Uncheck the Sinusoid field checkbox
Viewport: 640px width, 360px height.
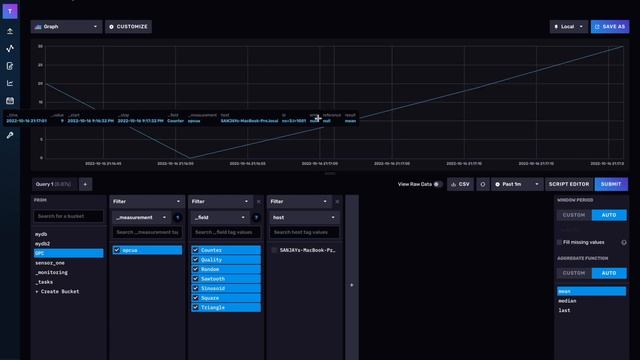196,288
